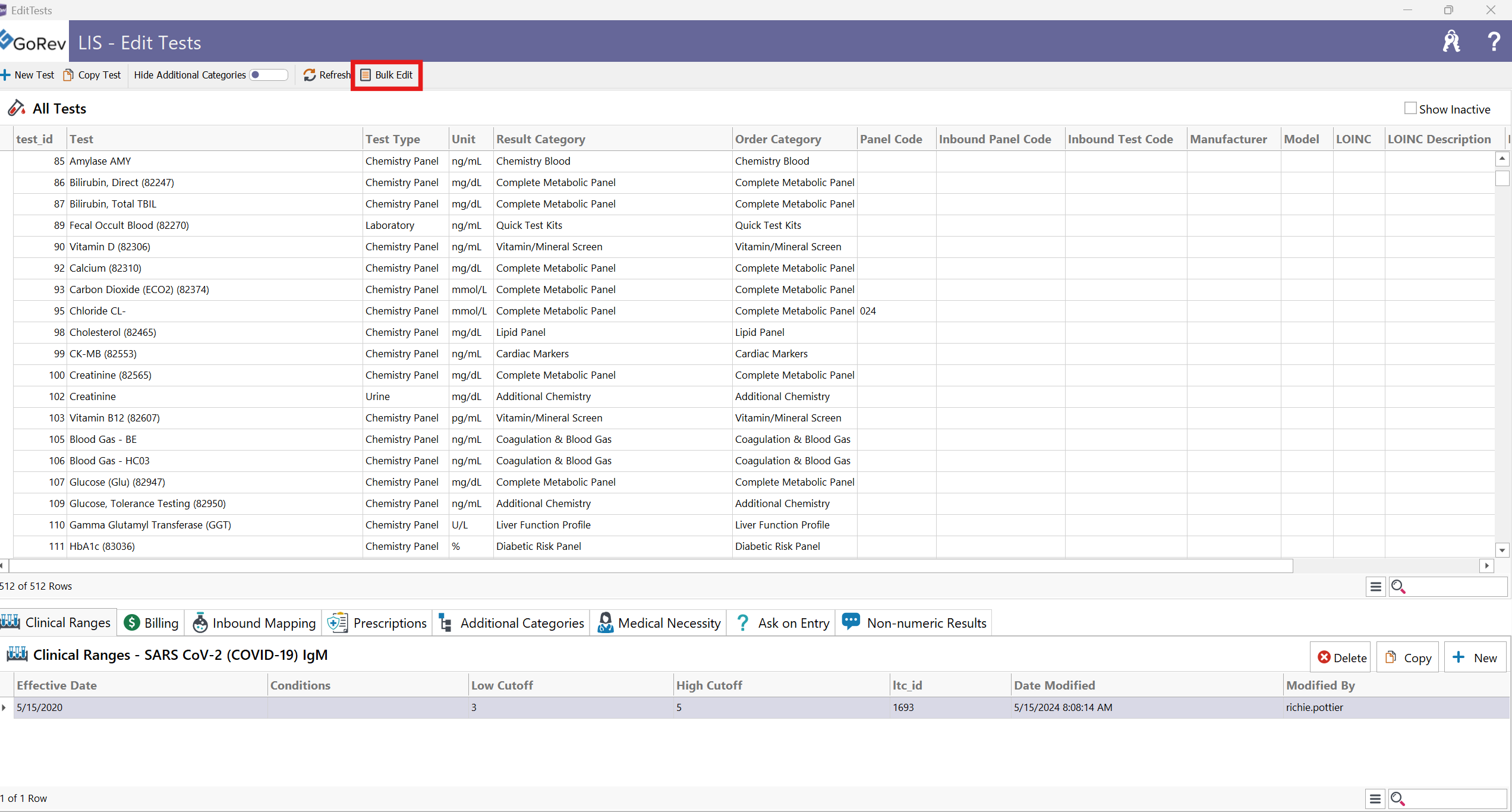Delete the selected clinical range
The height and width of the screenshot is (812, 1512).
(1341, 657)
